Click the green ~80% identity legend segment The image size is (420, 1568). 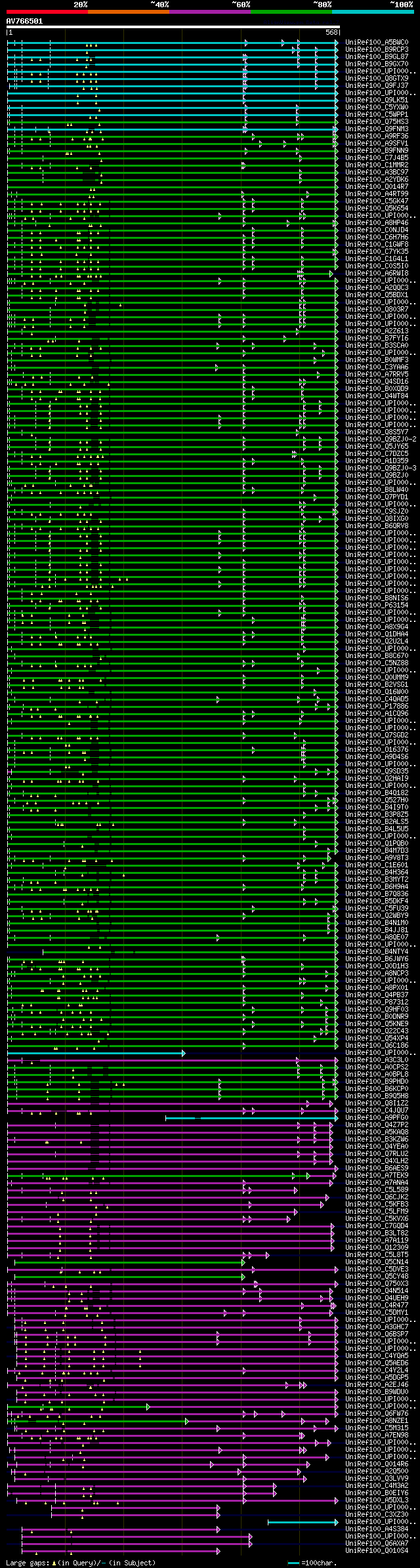291,11
